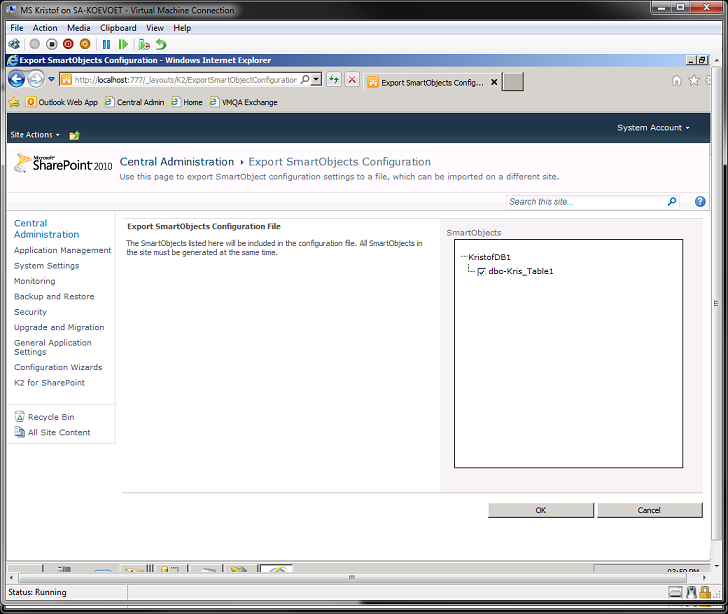
Task: Open the Clipboard menu
Action: point(118,28)
